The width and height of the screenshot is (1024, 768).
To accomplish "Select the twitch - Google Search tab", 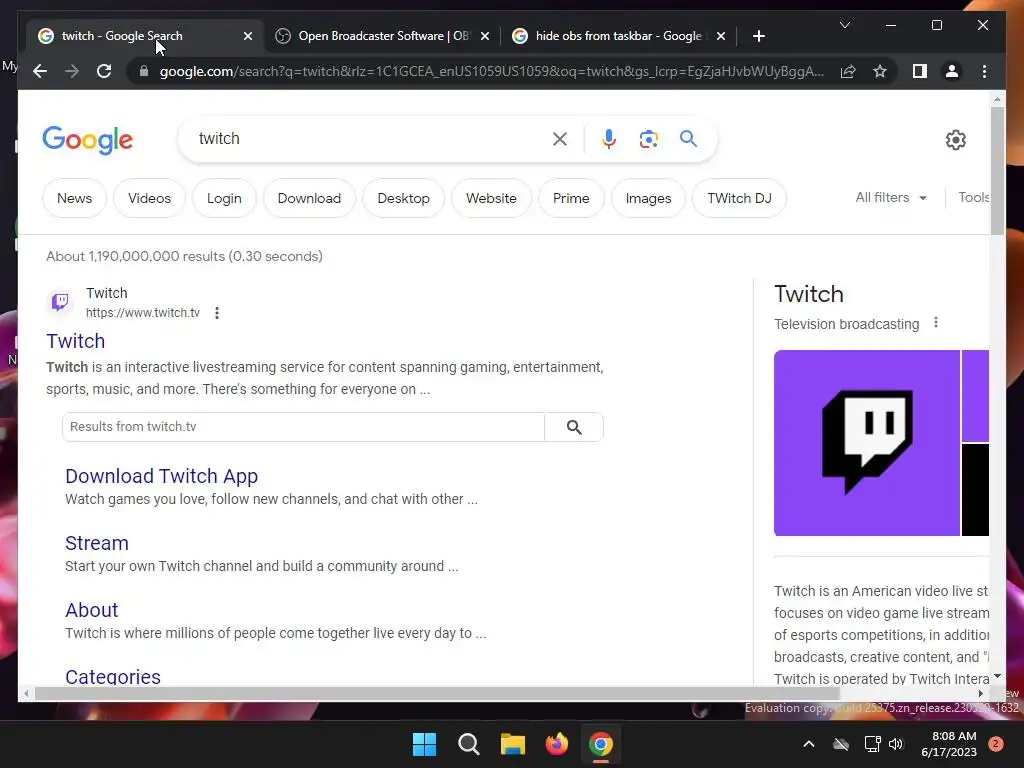I will [x=144, y=36].
